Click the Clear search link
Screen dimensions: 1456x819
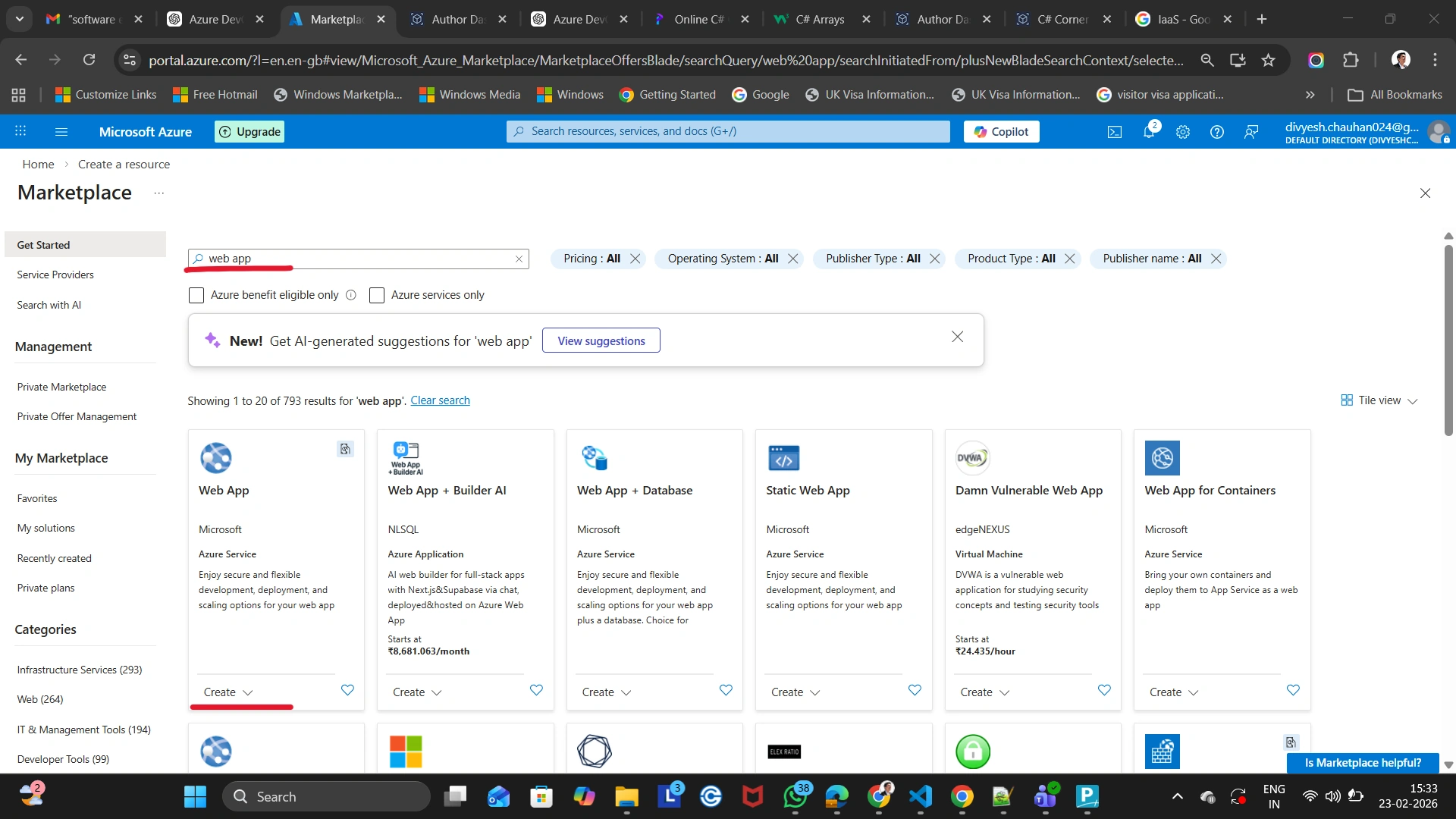(x=440, y=400)
